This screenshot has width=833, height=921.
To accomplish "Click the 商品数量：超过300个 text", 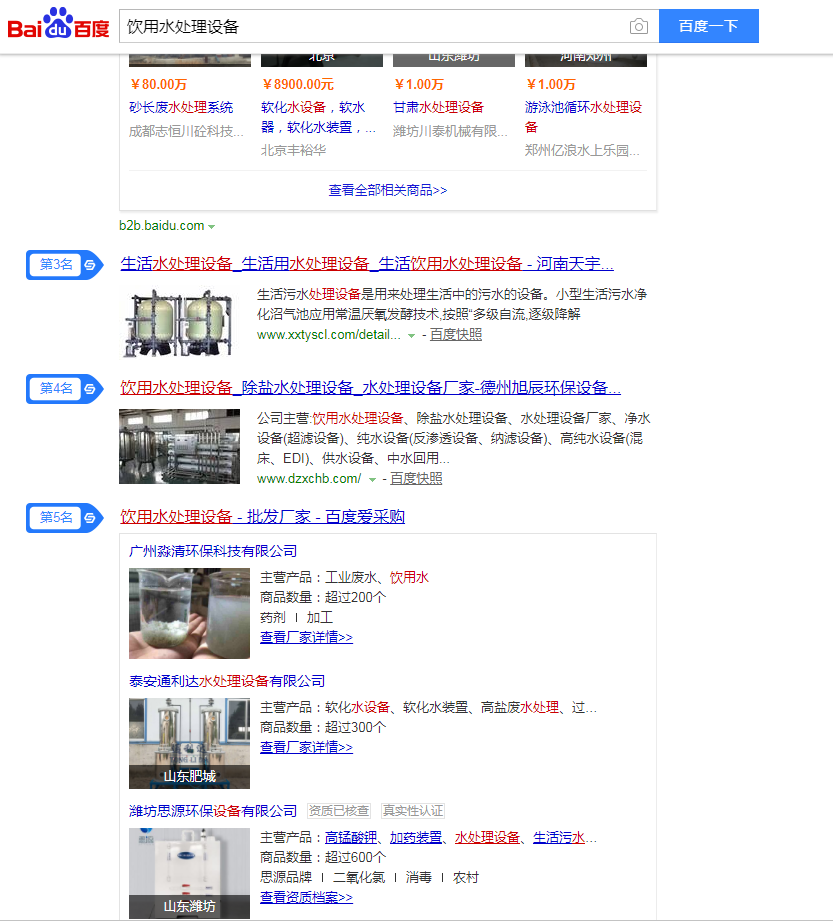I will click(323, 727).
